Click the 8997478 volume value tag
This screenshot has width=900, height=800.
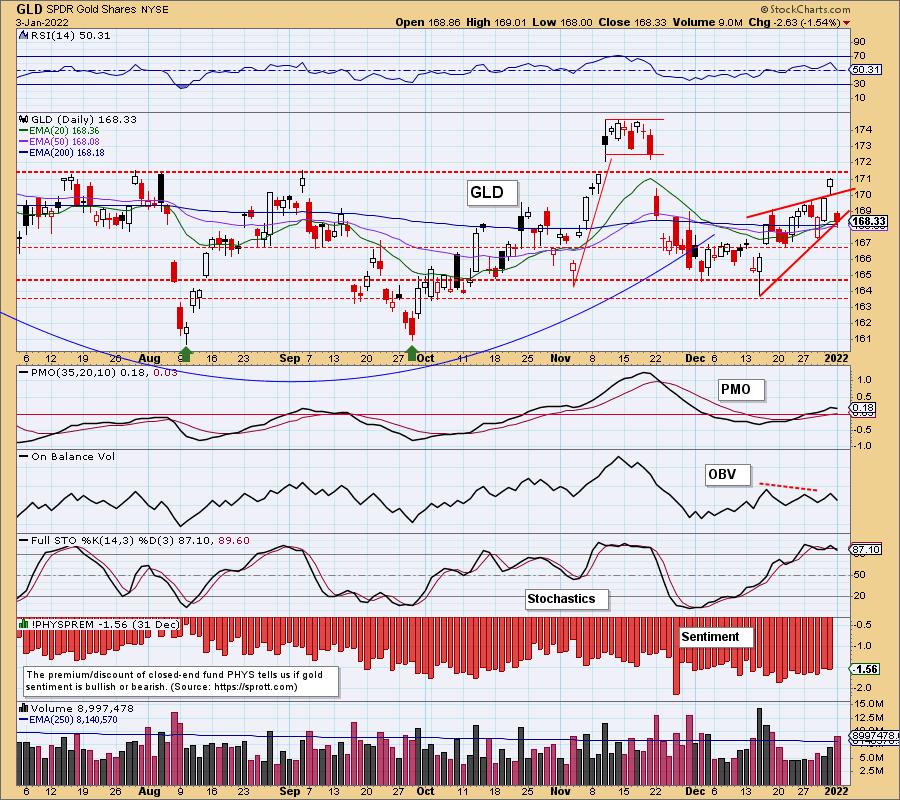(x=874, y=736)
